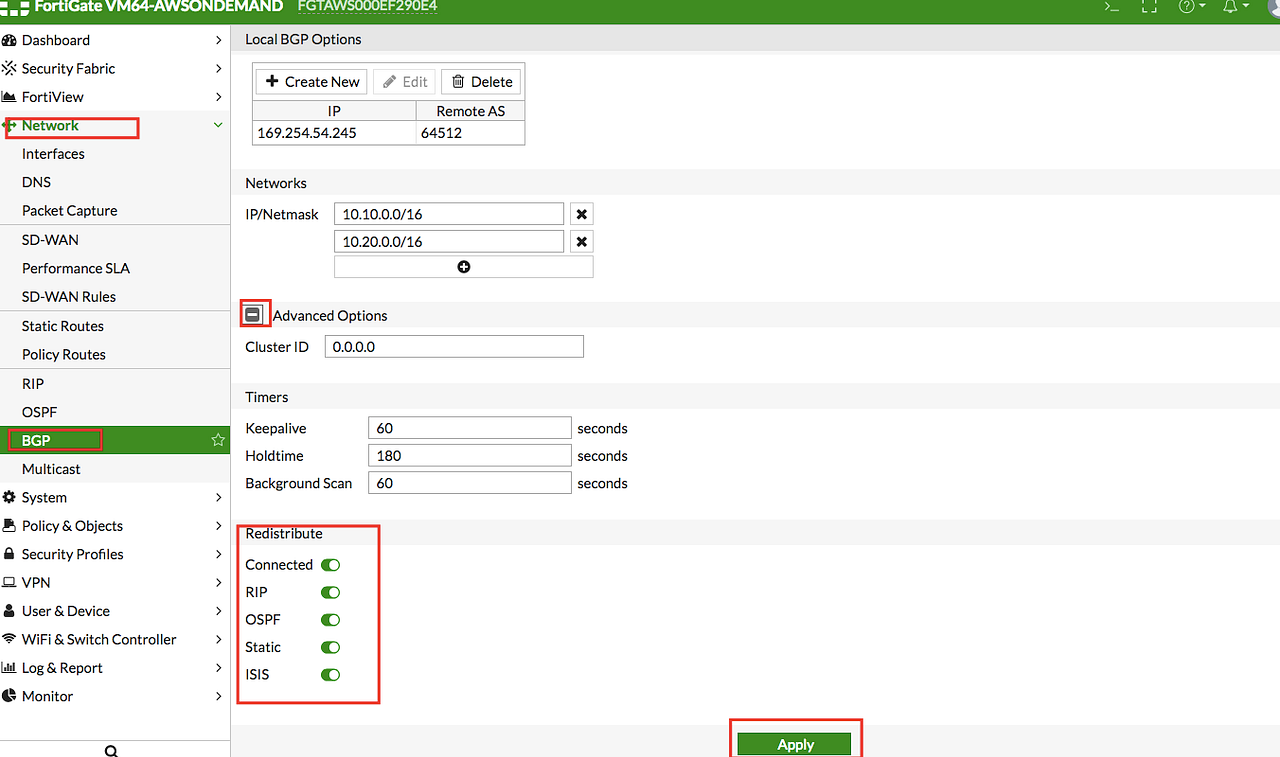Click the Remote AS column header
This screenshot has height=757, width=1280.
[x=470, y=111]
